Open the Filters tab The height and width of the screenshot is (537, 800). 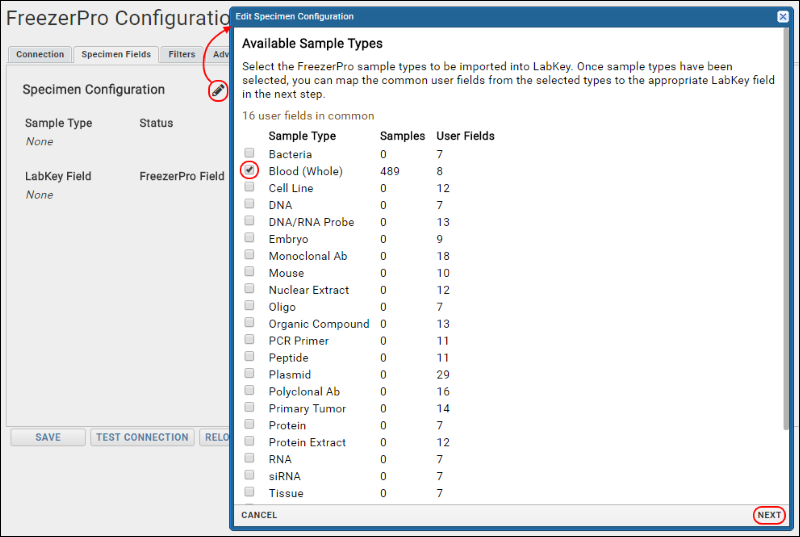182,54
